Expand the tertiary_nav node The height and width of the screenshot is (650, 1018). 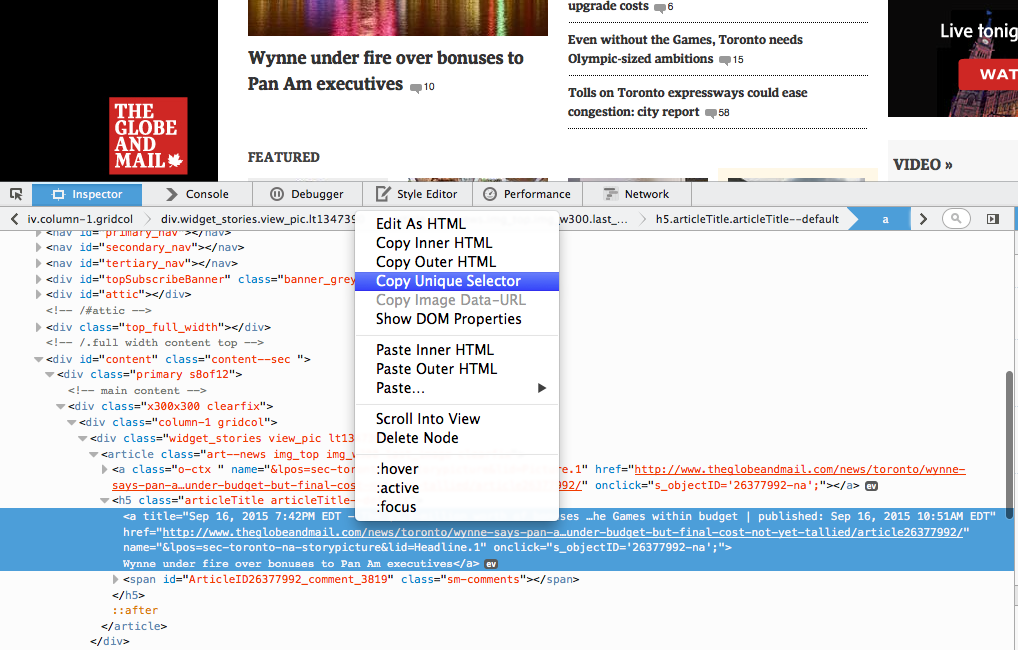click(38, 263)
